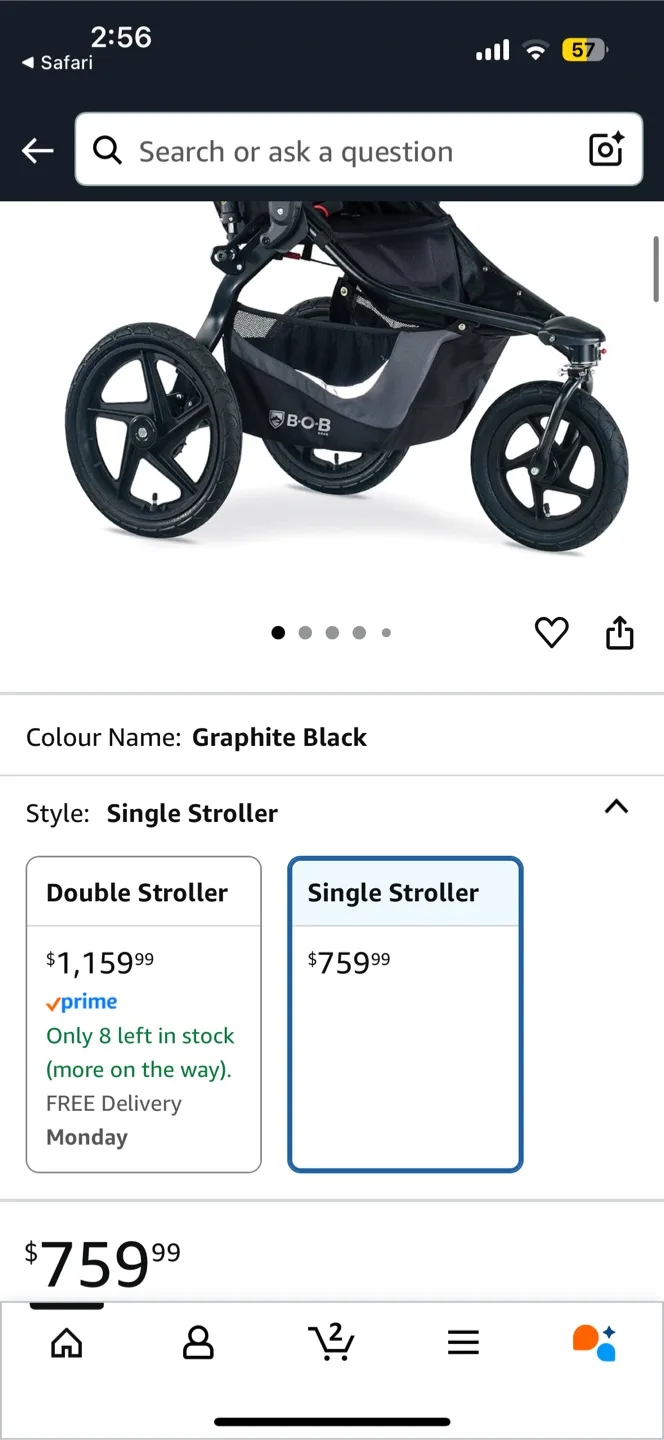Jump to the second image dot
The width and height of the screenshot is (664, 1440).
[x=305, y=632]
